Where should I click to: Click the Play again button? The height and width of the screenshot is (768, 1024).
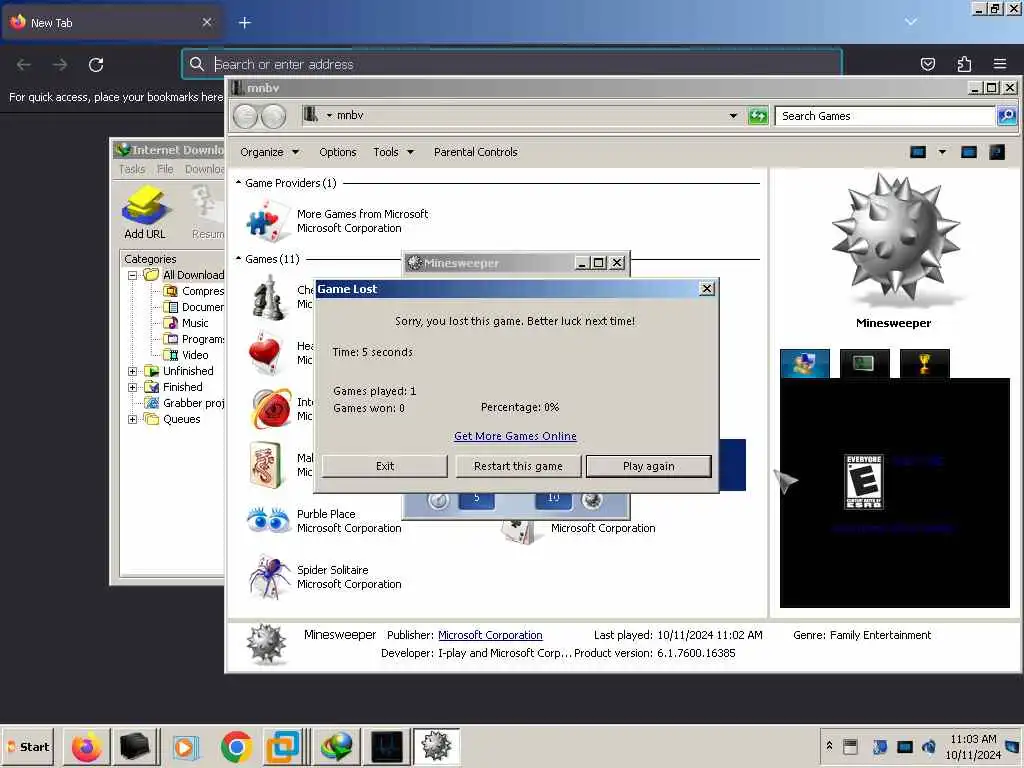[648, 466]
